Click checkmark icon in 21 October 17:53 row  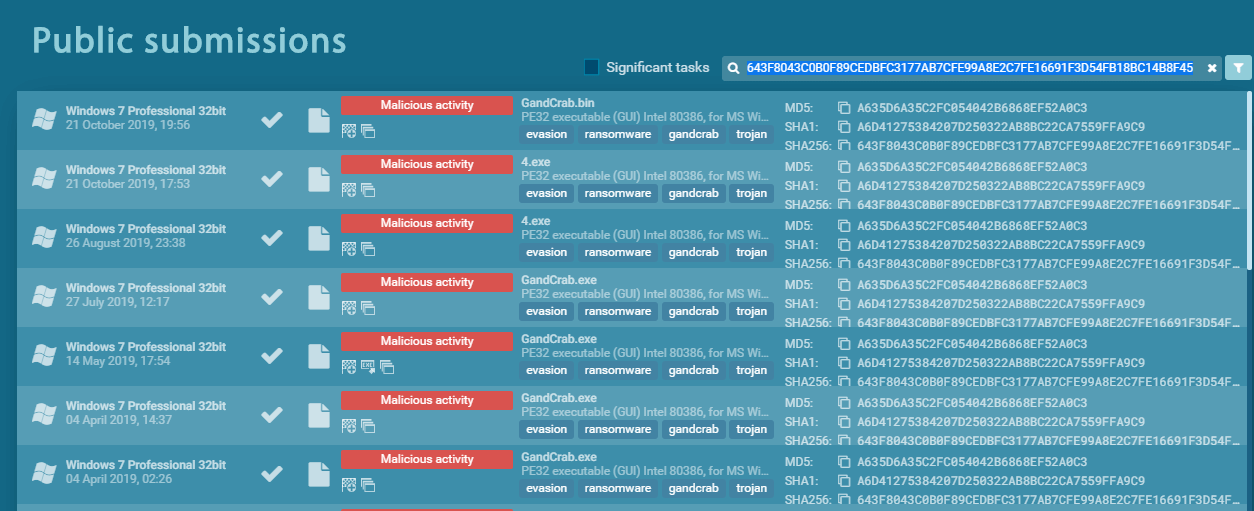[271, 179]
